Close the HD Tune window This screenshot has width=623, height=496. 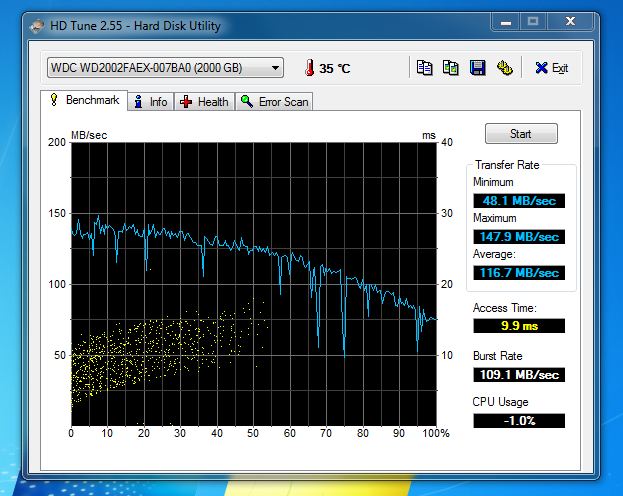571,22
